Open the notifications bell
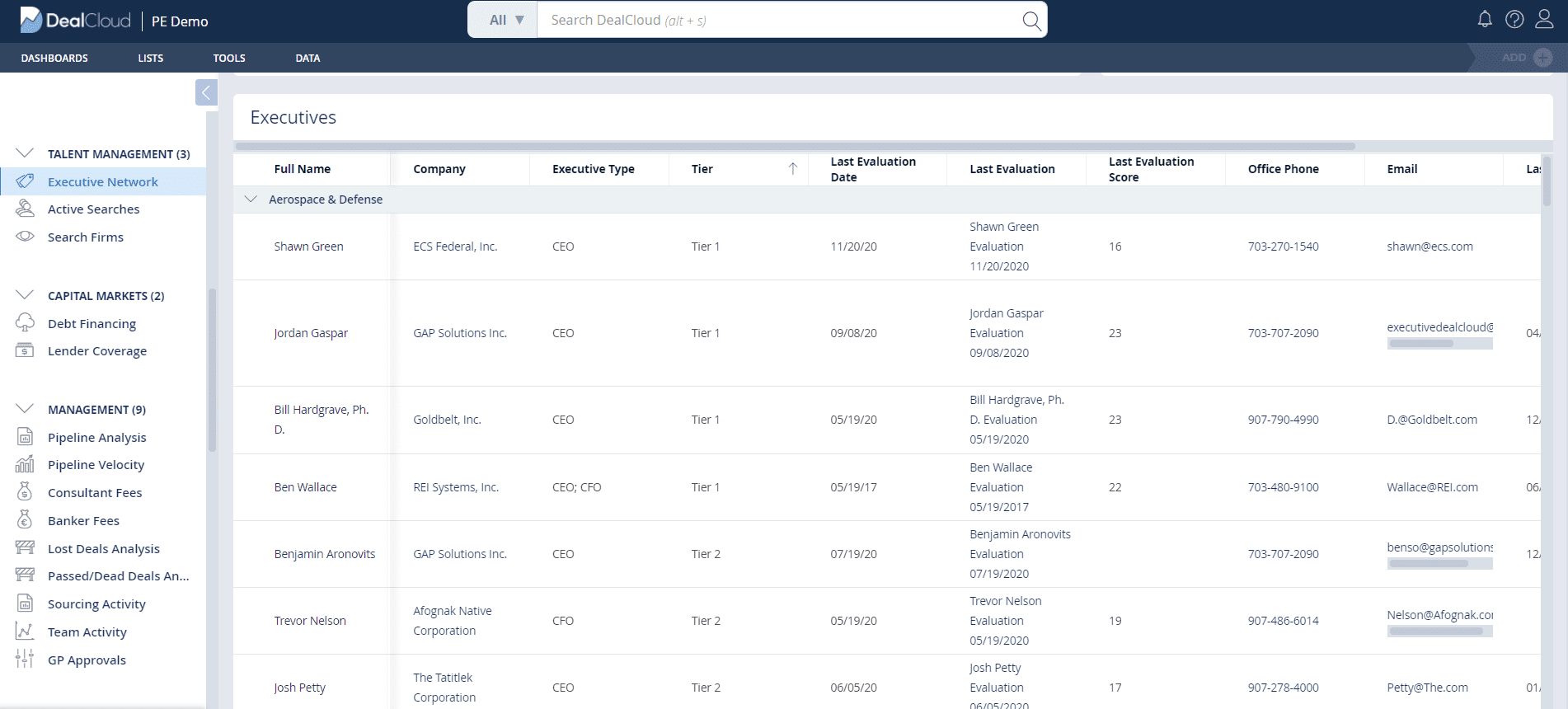The width and height of the screenshot is (1568, 709). click(x=1485, y=19)
